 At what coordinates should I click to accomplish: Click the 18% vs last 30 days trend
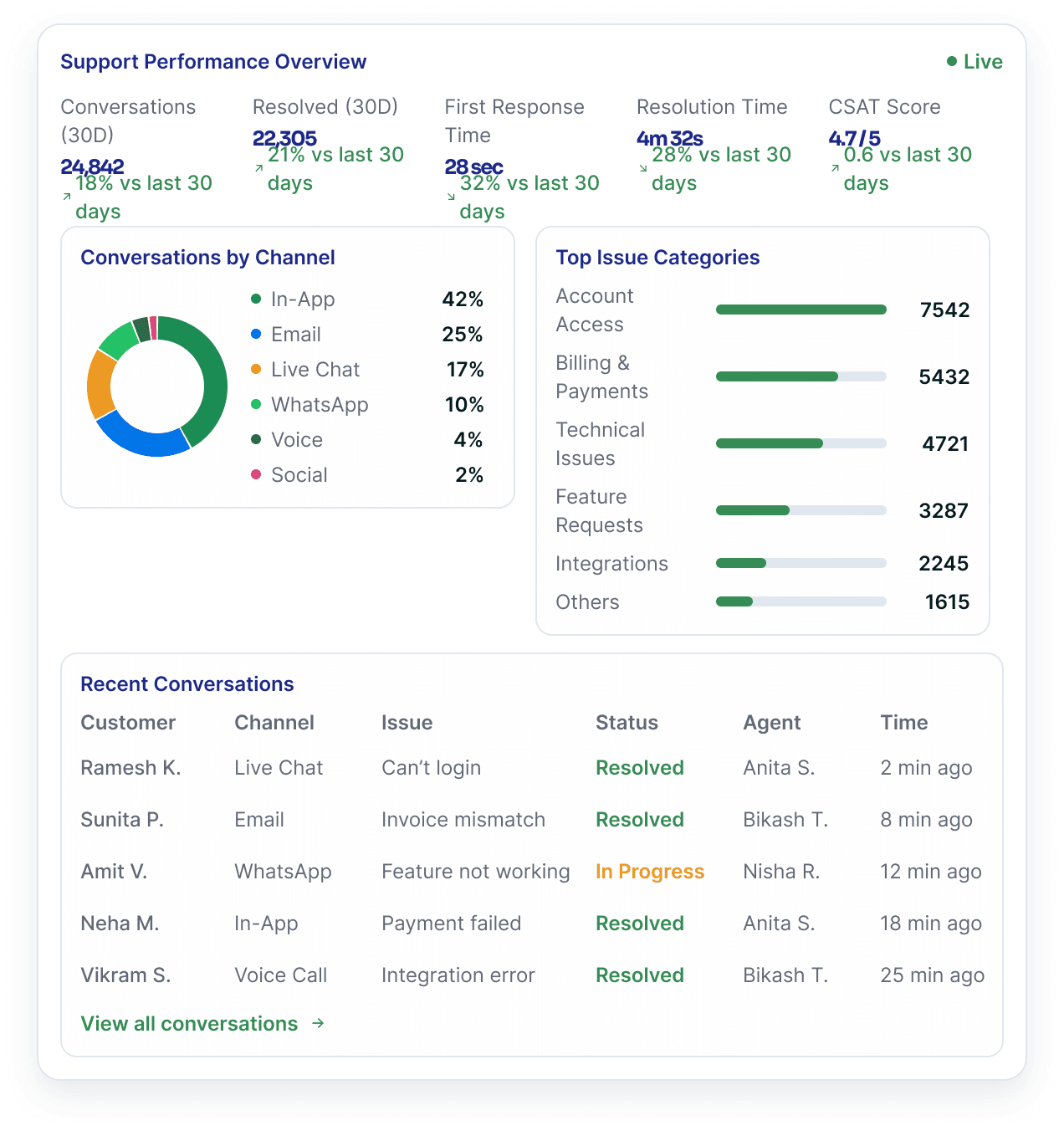(x=137, y=197)
